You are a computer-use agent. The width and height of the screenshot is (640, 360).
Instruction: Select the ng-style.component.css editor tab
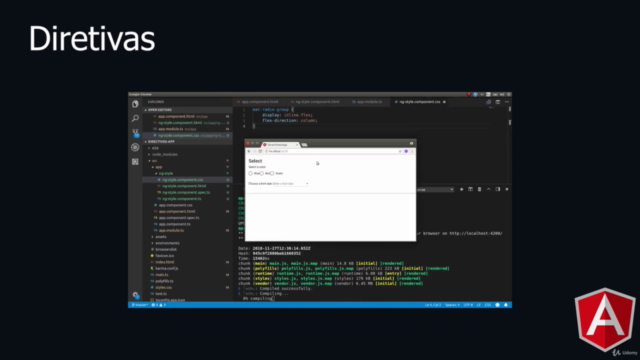(419, 102)
